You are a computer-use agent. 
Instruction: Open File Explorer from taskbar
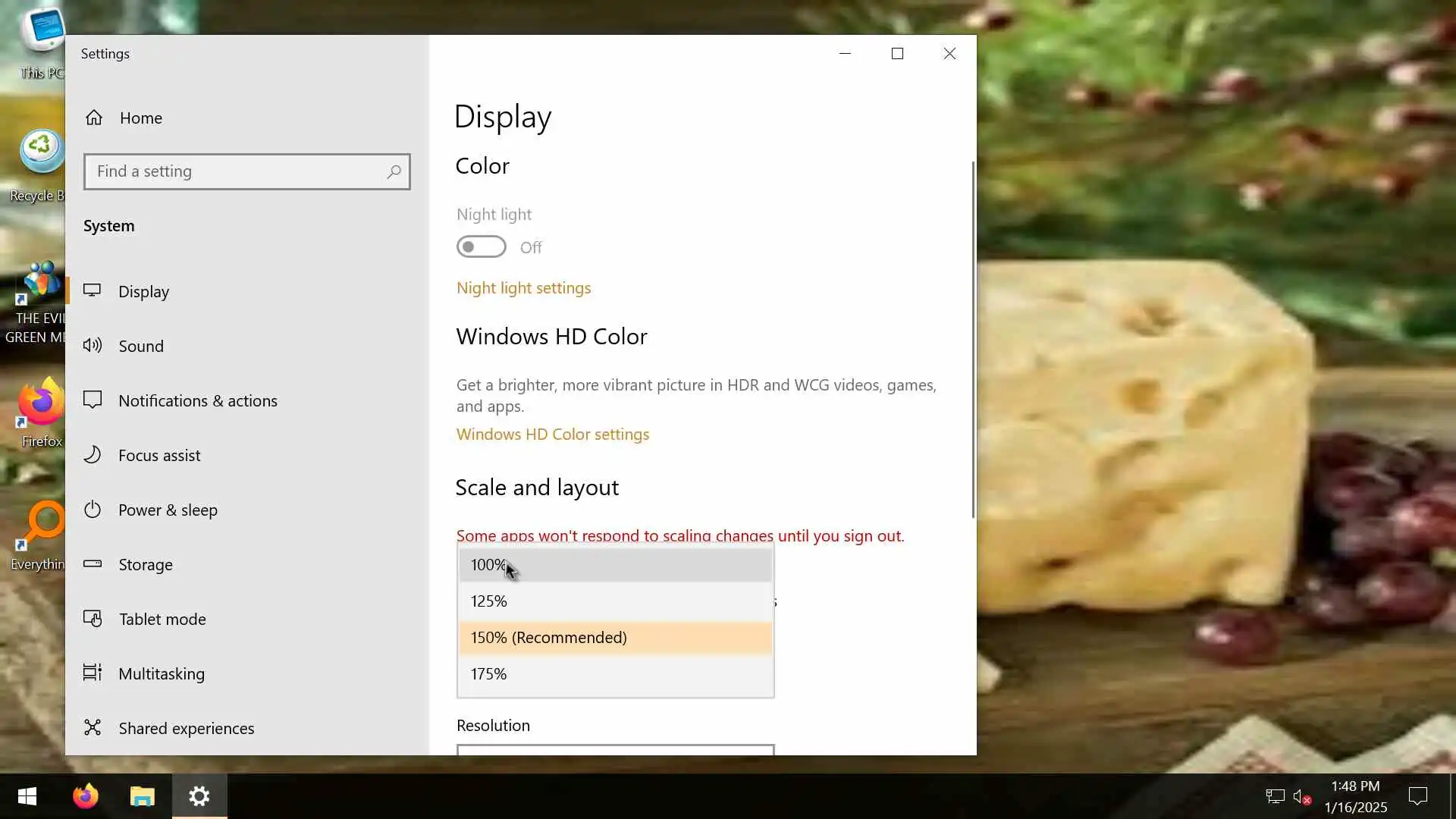[x=142, y=796]
